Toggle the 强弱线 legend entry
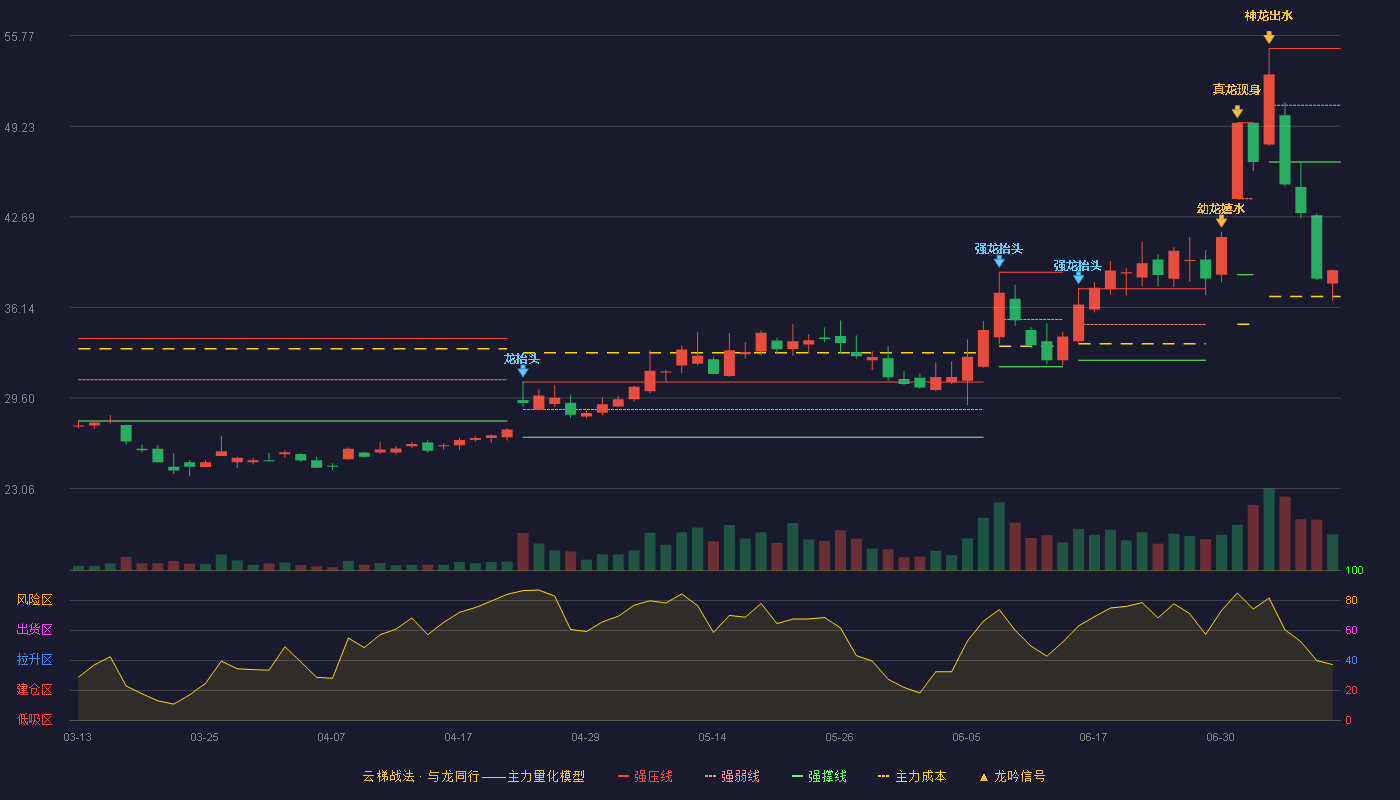Image resolution: width=1400 pixels, height=800 pixels. coord(732,776)
